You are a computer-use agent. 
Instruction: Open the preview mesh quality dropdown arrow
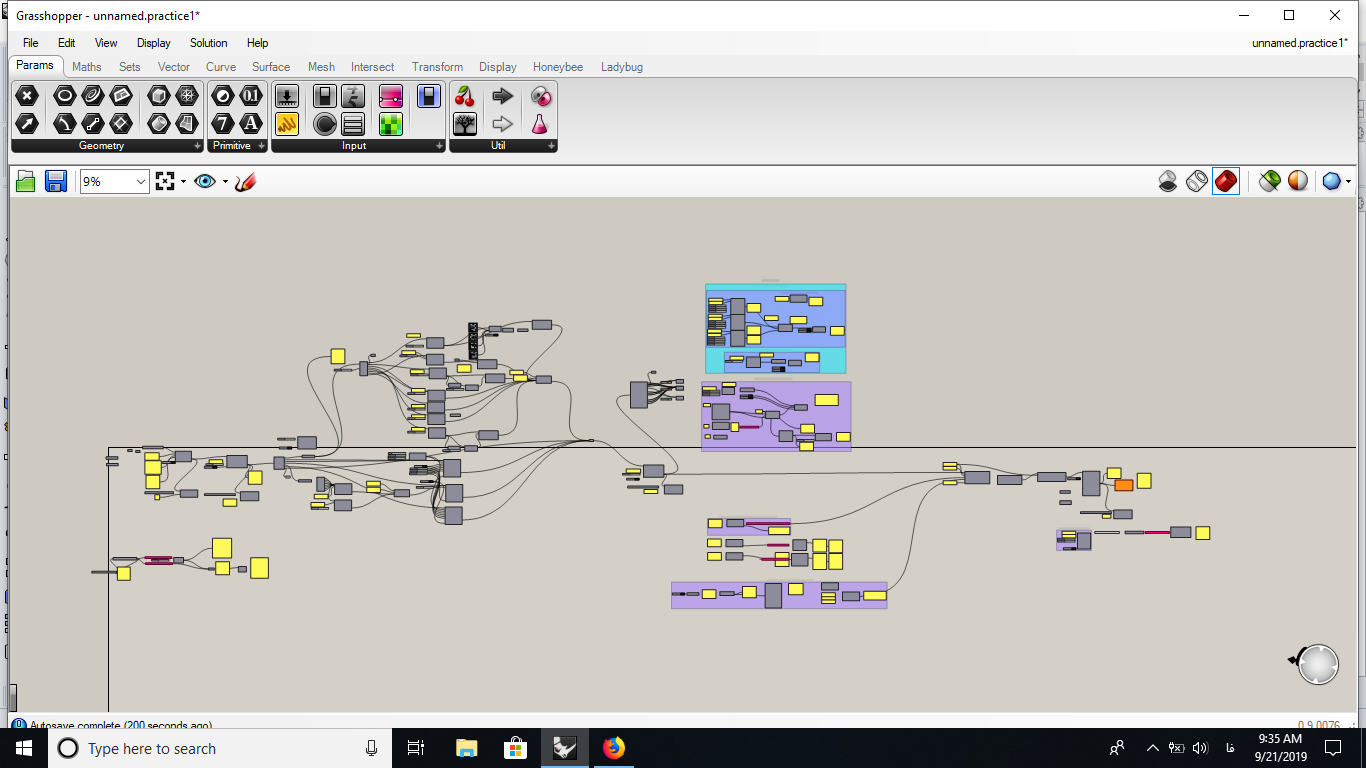pyautogui.click(x=1349, y=182)
